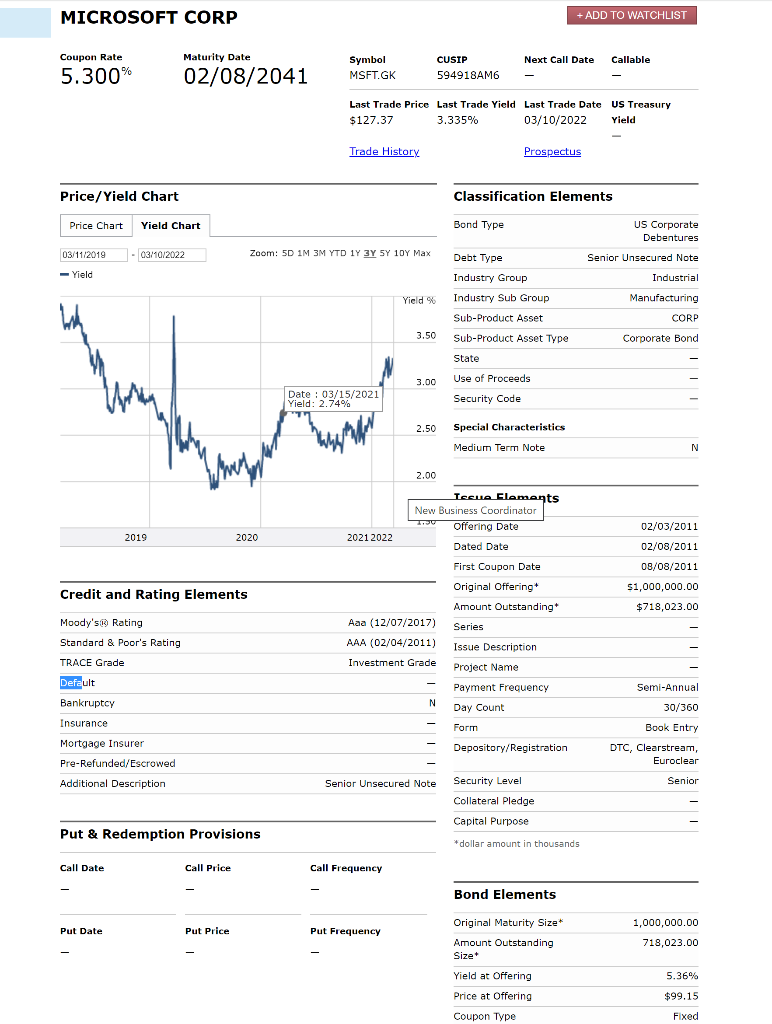This screenshot has width=772, height=1024.
Task: Select the 5D chart zoom option
Action: pyautogui.click(x=286, y=254)
